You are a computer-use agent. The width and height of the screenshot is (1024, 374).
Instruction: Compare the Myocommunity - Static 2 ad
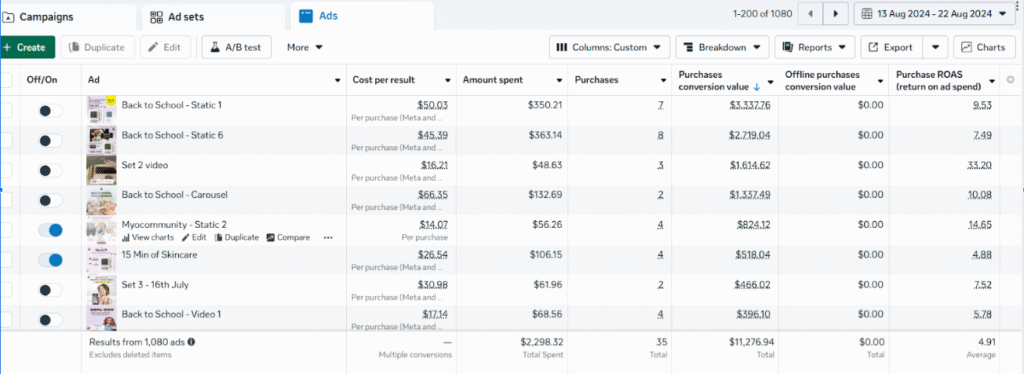click(288, 238)
